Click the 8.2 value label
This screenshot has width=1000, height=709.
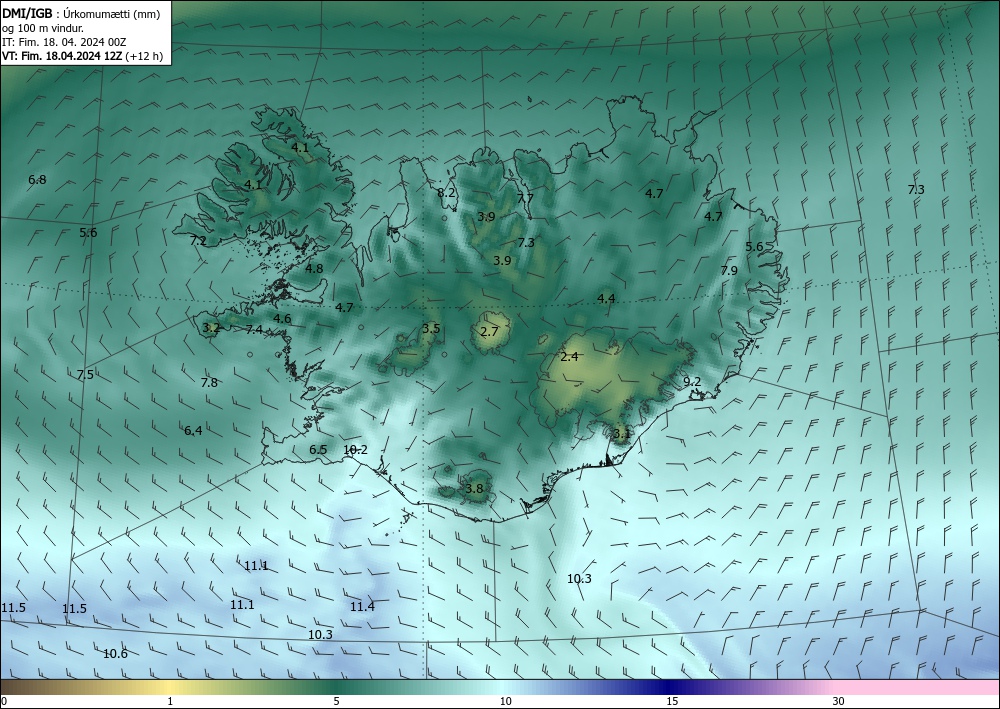click(x=446, y=193)
